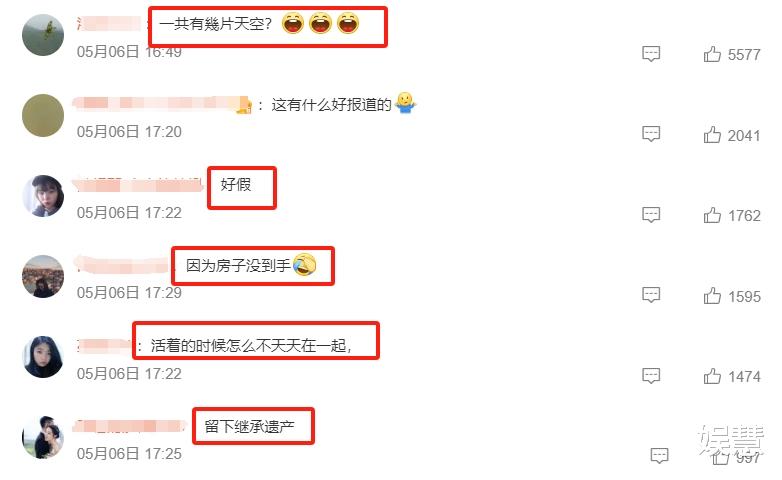Open the olive-colored avatar of the second commenter
782x480 pixels.
point(43,115)
